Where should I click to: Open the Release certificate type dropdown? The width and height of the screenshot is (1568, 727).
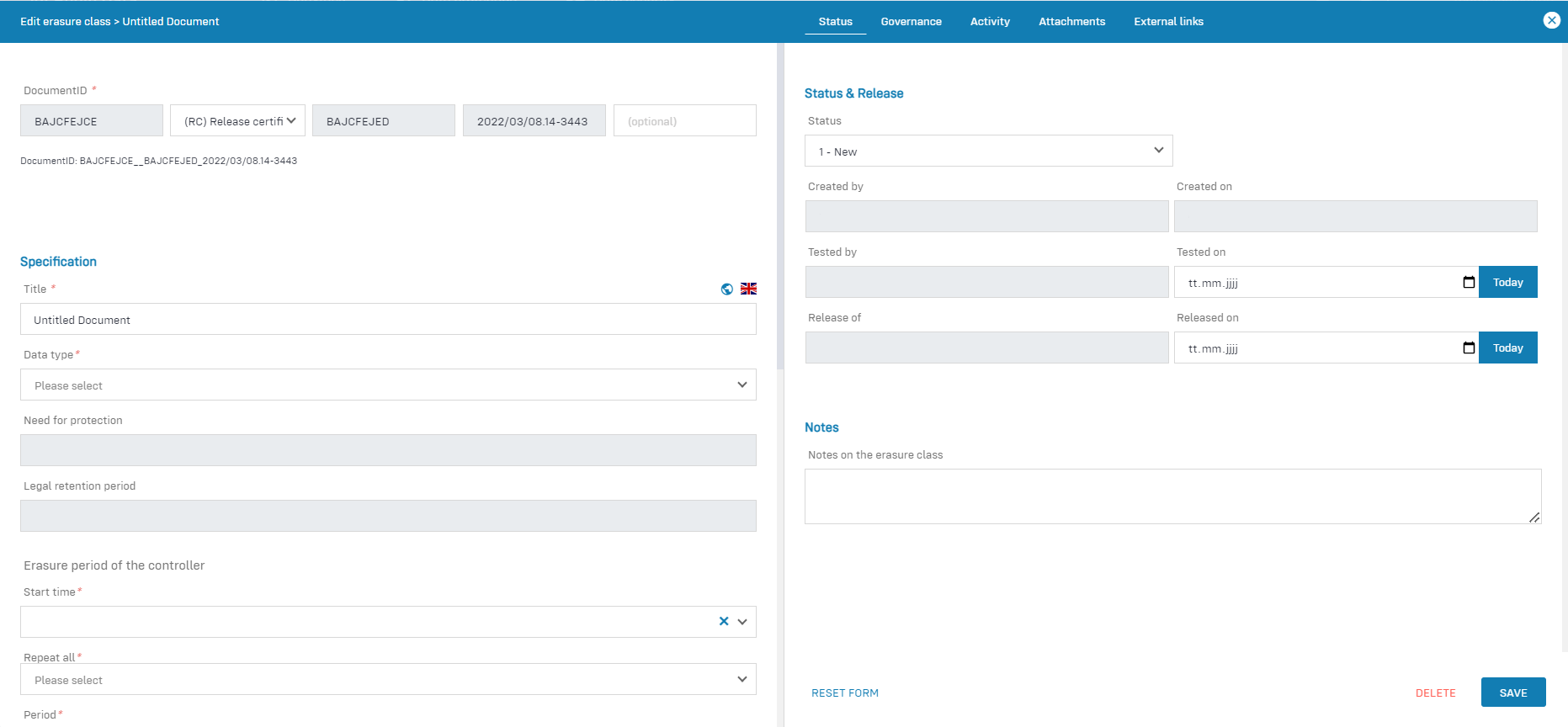tap(238, 121)
